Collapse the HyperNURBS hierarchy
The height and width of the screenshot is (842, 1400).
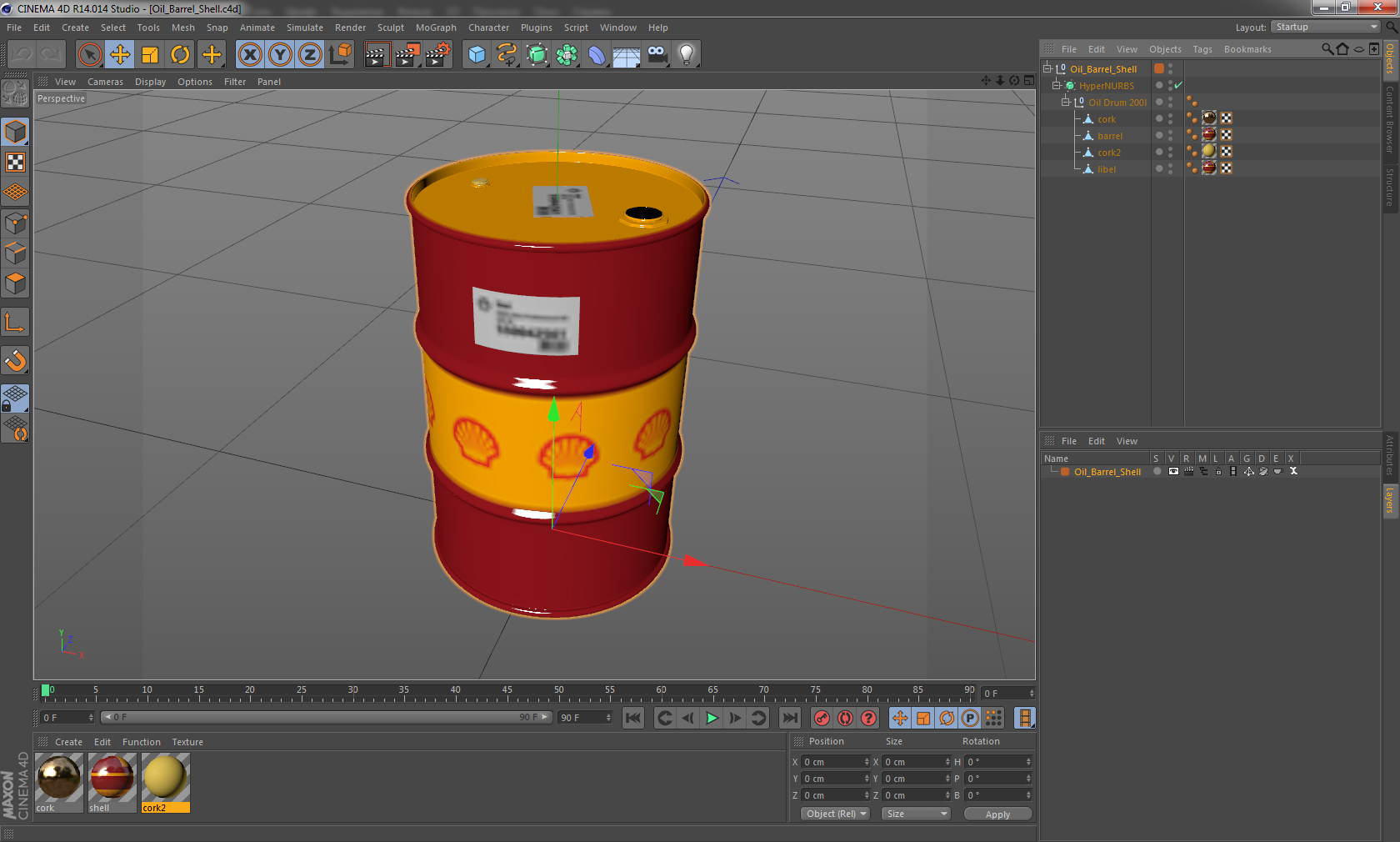[x=1057, y=85]
